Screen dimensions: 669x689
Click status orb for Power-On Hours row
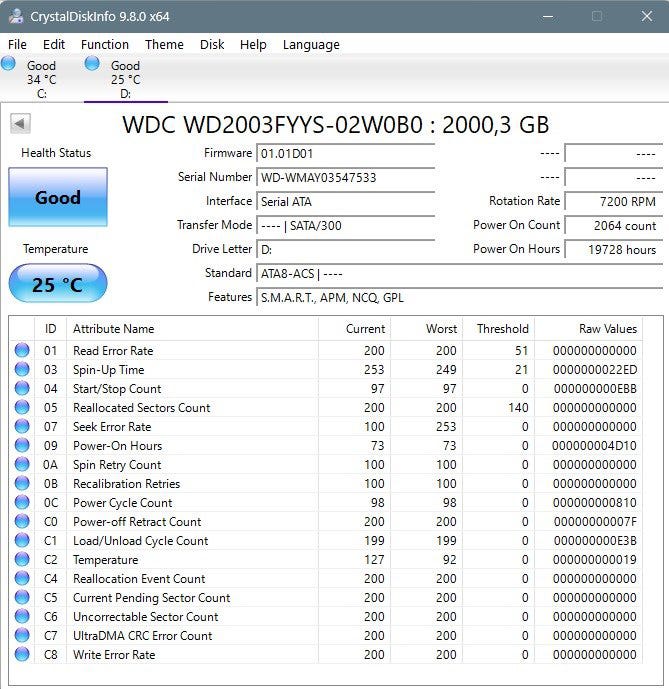(22, 445)
